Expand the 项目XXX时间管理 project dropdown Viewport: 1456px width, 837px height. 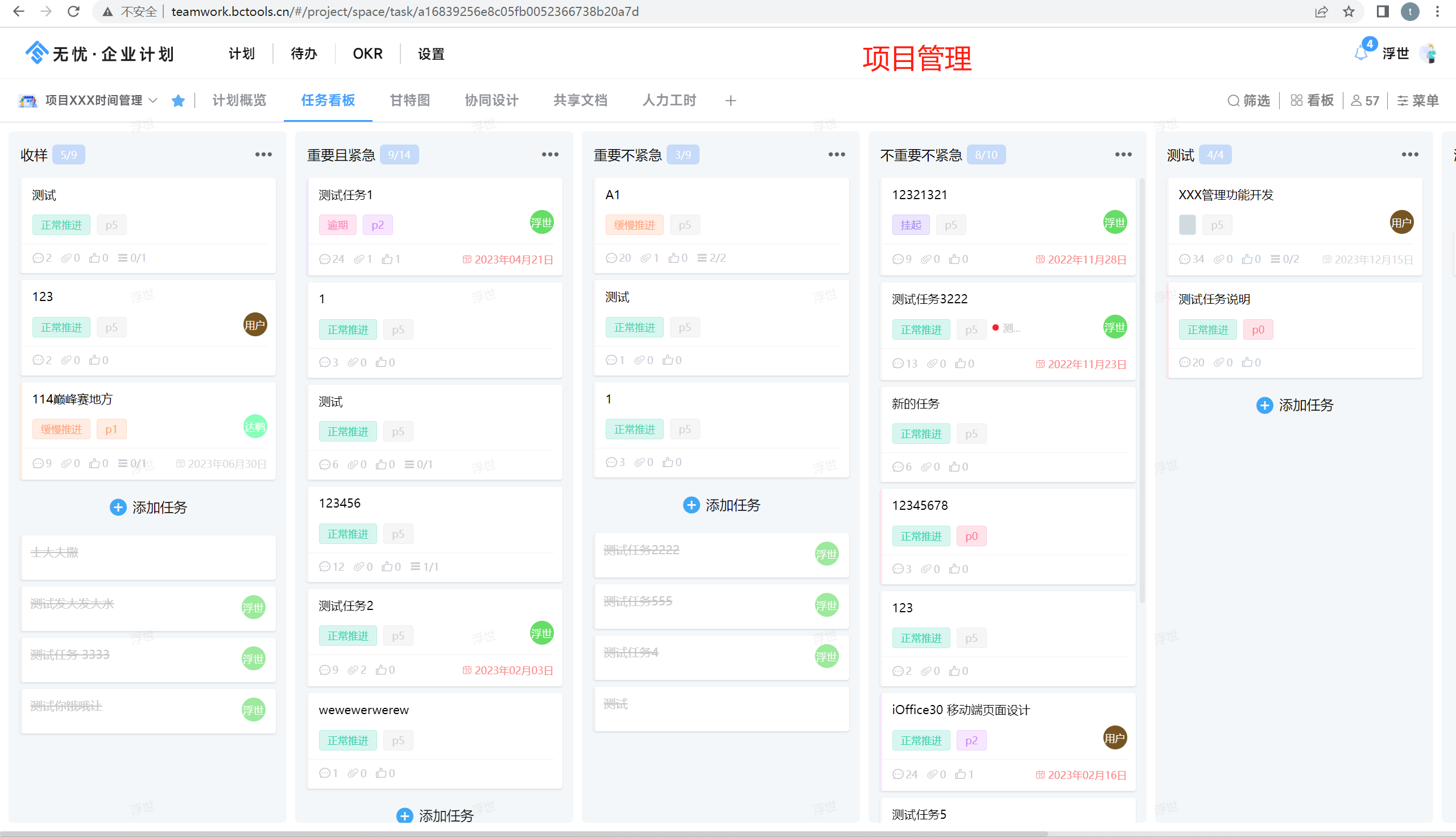[x=153, y=101]
